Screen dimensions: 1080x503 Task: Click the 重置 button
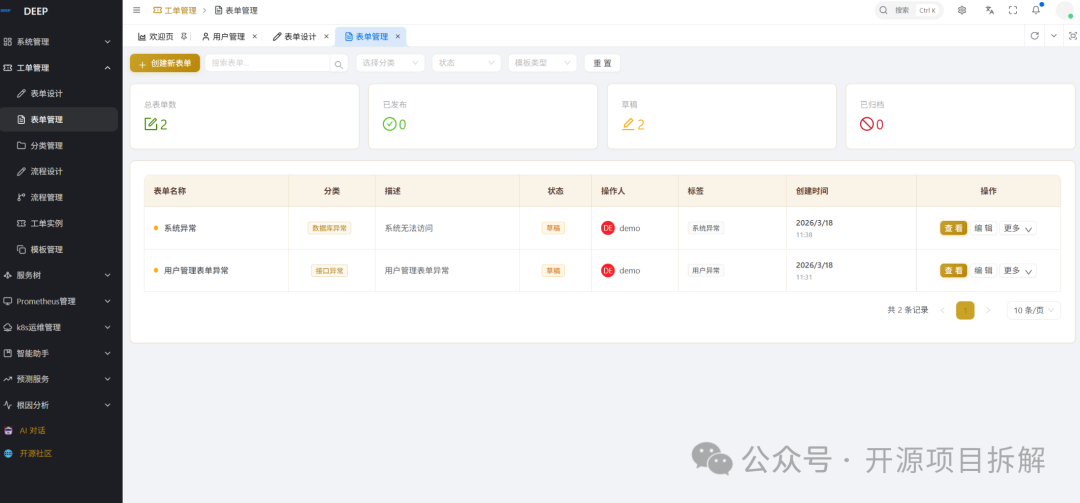tap(603, 63)
